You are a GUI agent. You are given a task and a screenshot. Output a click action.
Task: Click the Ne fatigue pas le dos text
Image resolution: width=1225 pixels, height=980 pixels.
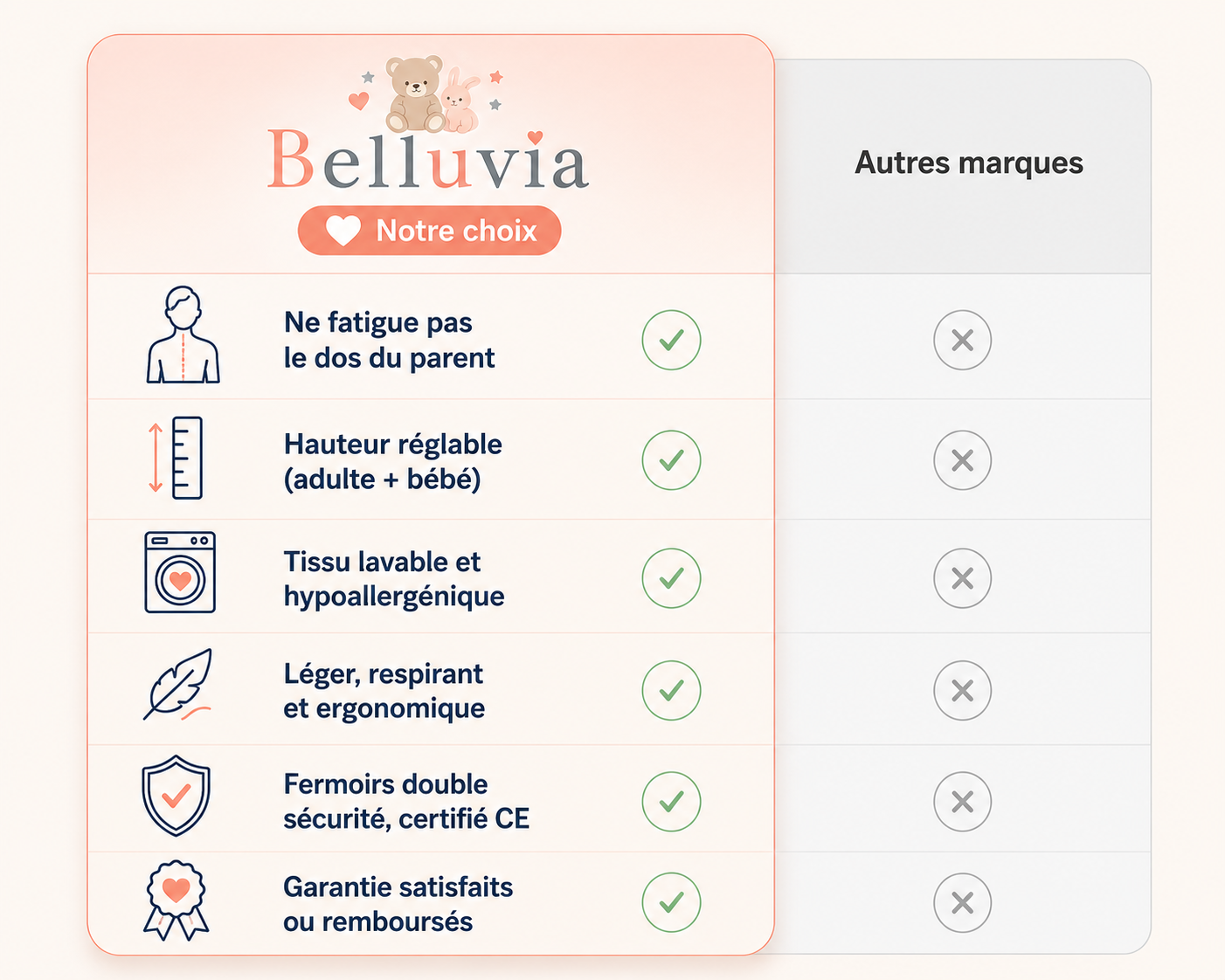tap(389, 340)
